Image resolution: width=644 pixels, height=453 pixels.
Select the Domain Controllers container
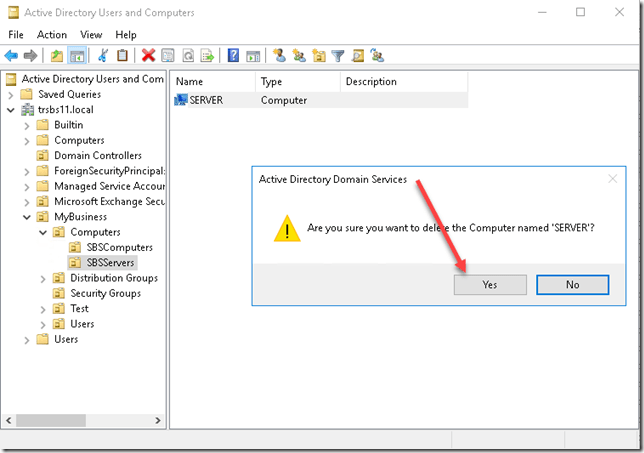[98, 155]
